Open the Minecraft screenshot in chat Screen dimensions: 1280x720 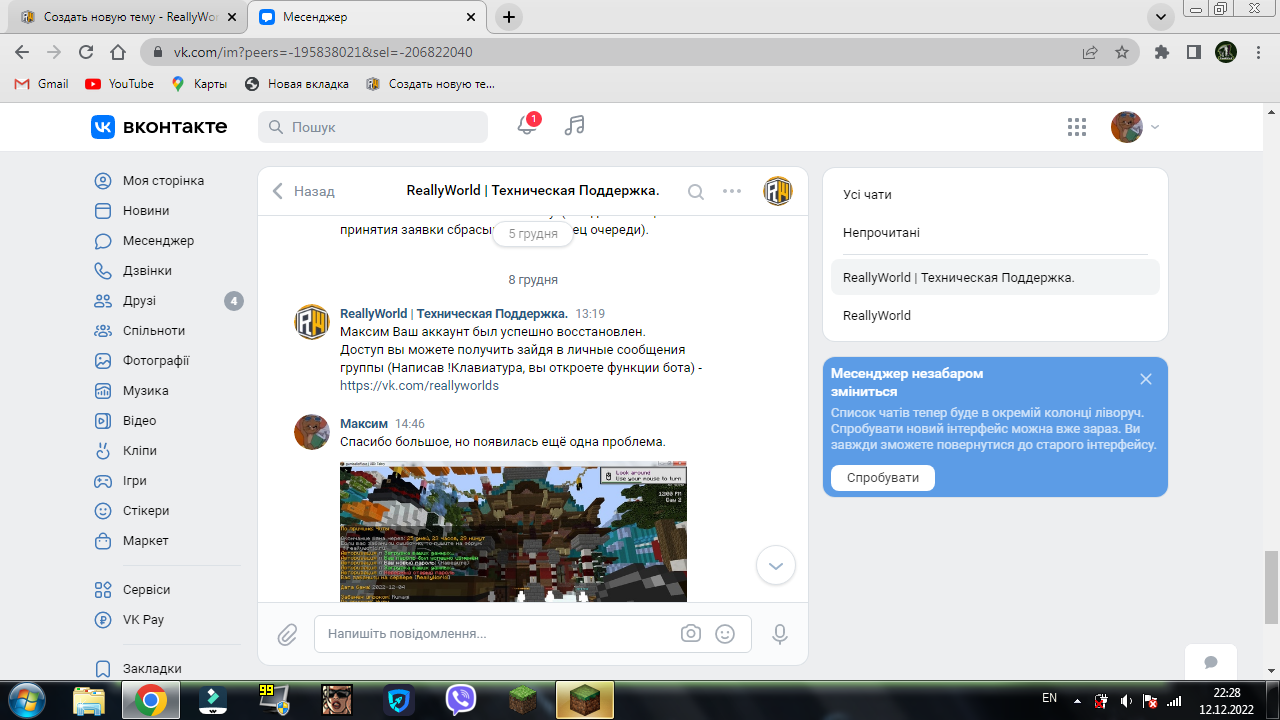513,531
